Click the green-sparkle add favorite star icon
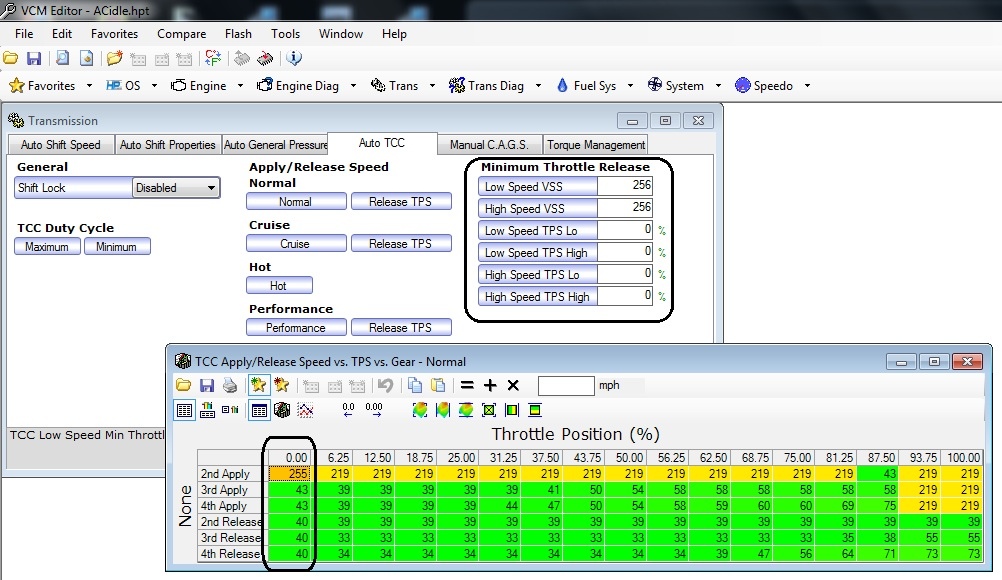1002x580 pixels. pyautogui.click(x=259, y=385)
